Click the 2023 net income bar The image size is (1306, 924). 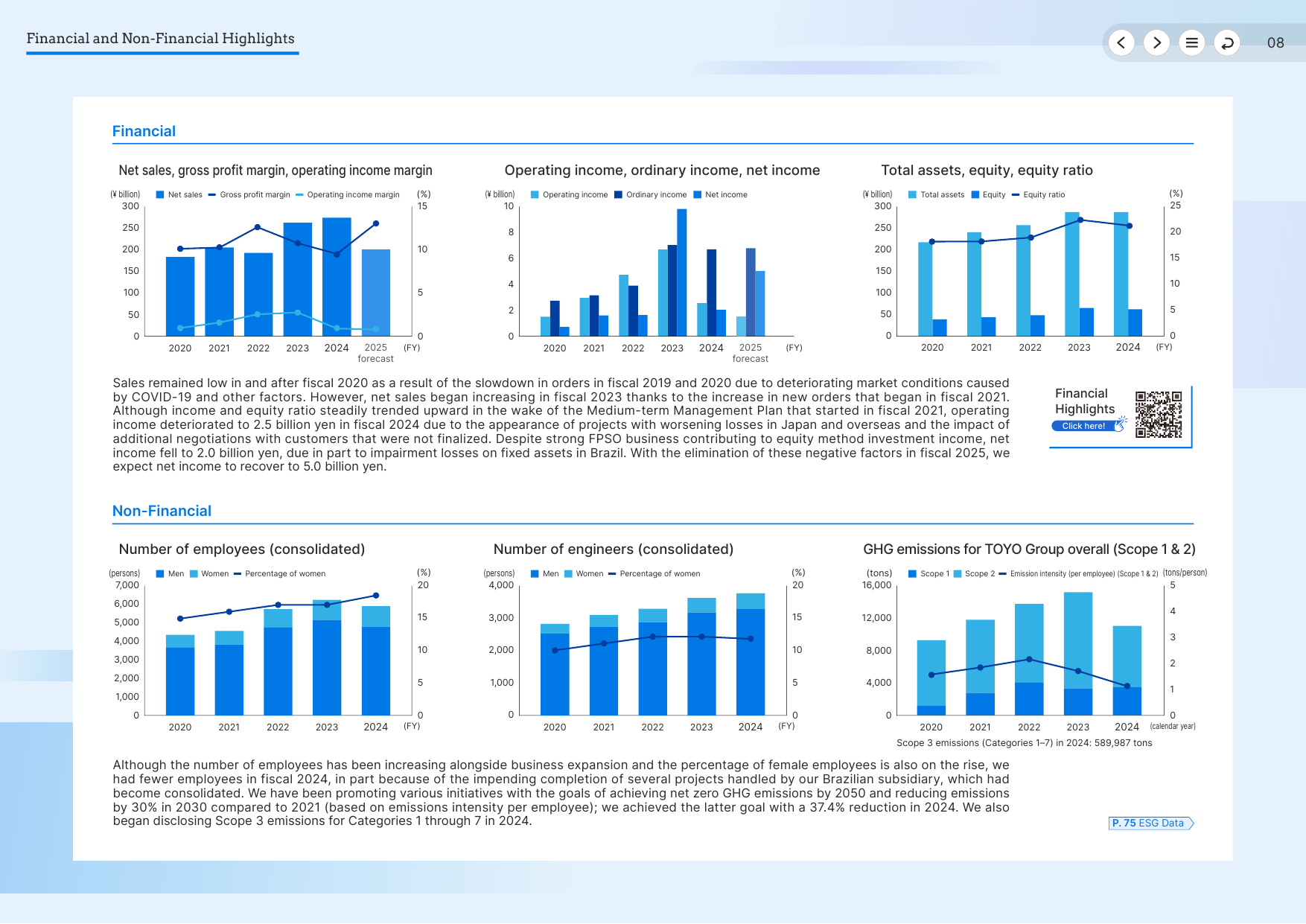681,273
